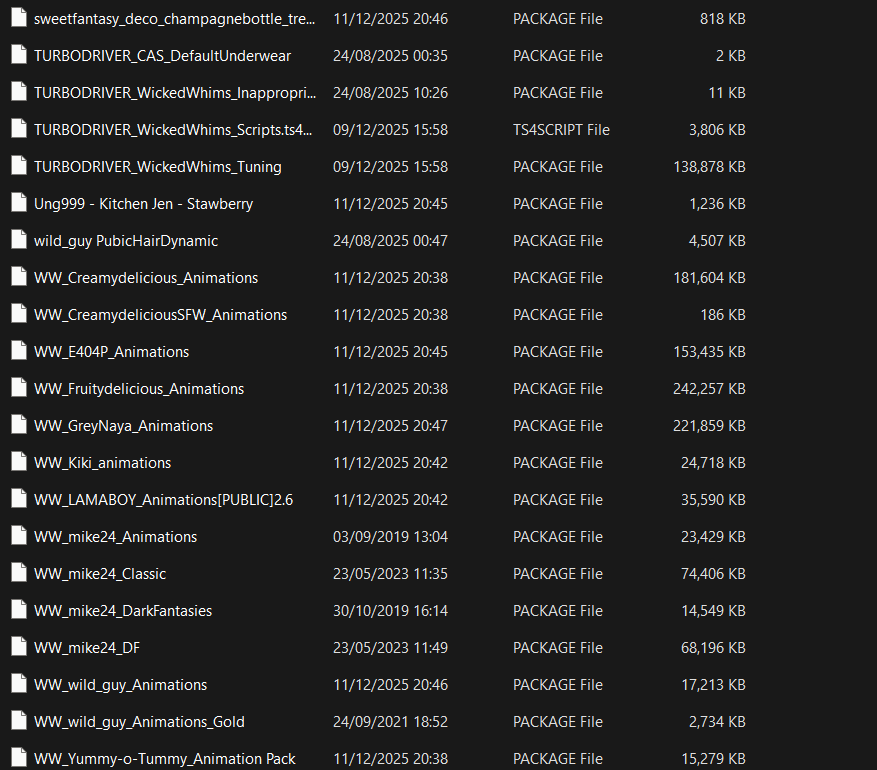
Task: Select TURBODRIVER_CAS_DefaultUnderwear file name
Action: pos(162,56)
